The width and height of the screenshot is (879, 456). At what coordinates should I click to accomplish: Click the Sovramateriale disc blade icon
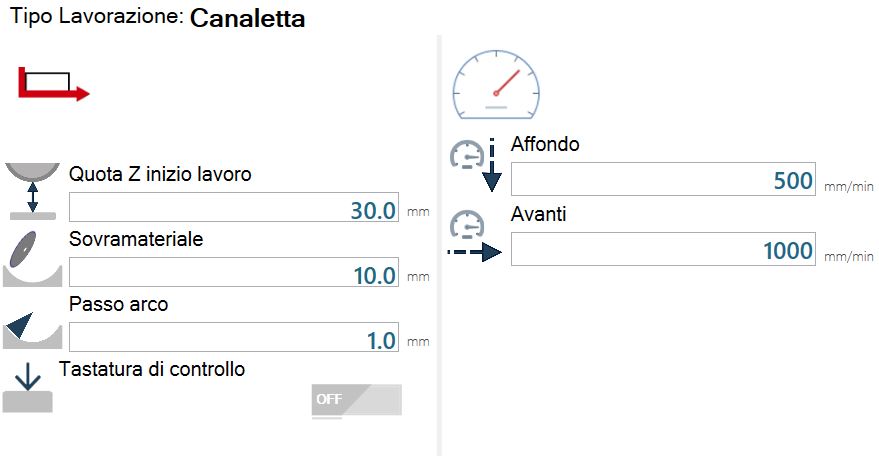[x=33, y=259]
